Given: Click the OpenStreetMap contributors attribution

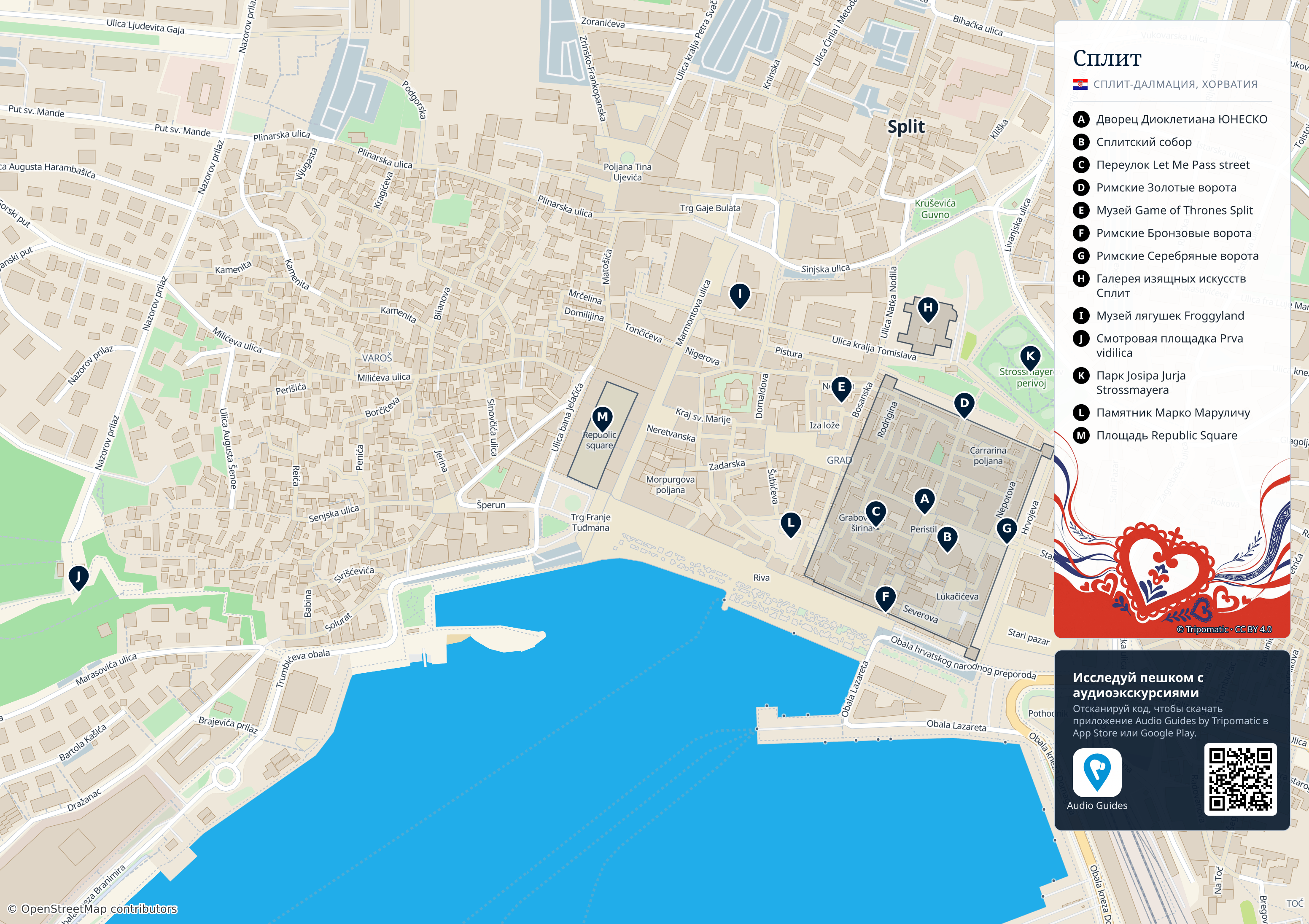Looking at the screenshot, I should (92, 908).
